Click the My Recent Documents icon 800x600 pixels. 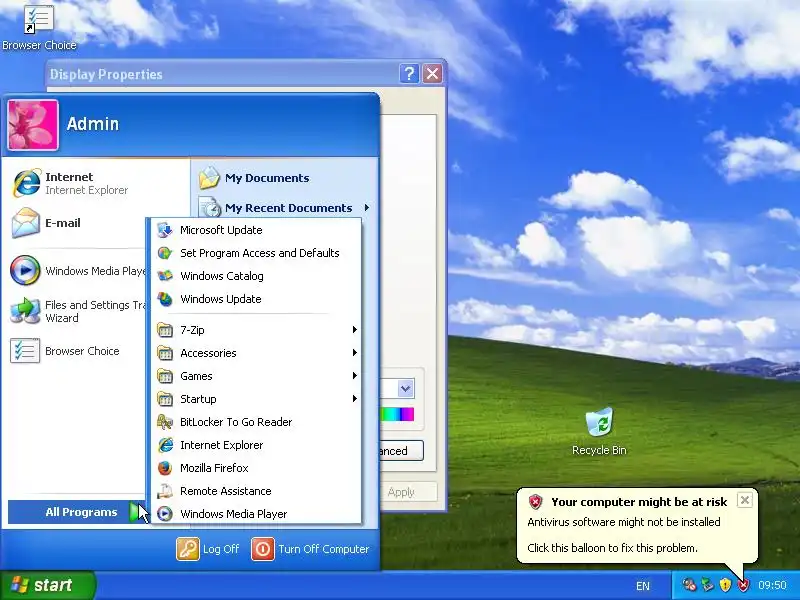[x=210, y=208]
